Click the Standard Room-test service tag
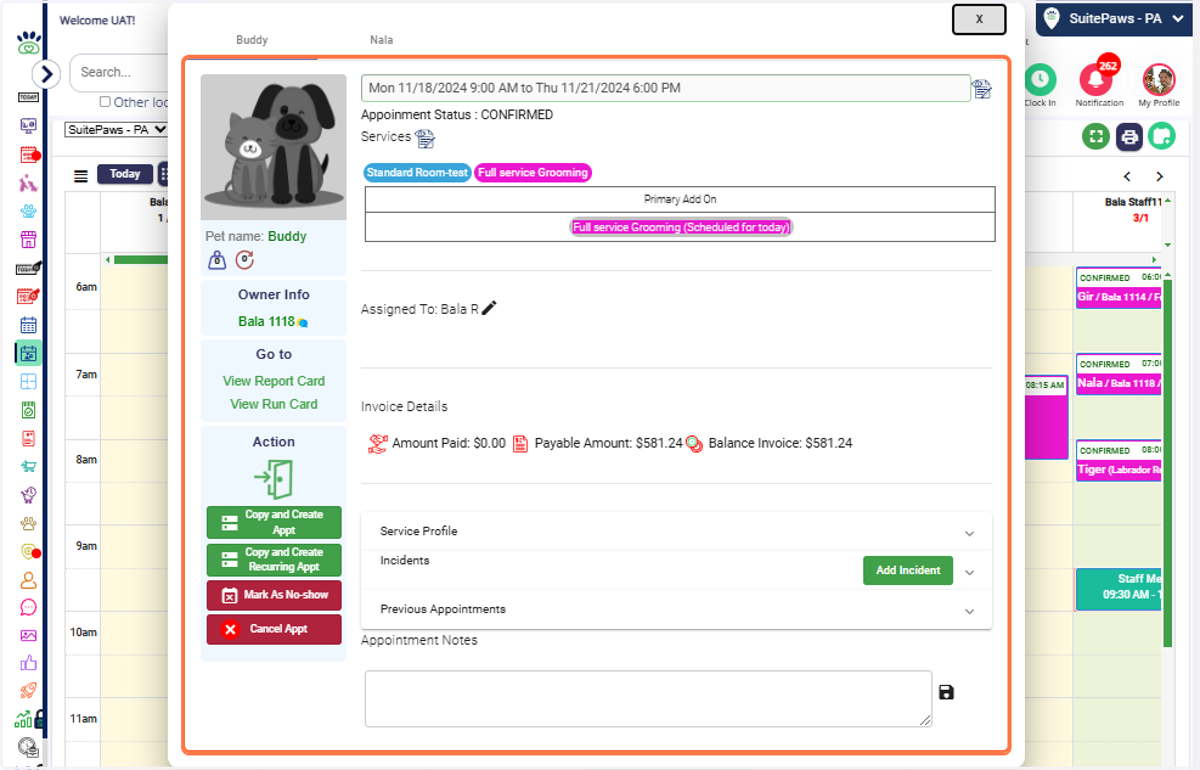Viewport: 1200px width, 770px height. pyautogui.click(x=417, y=173)
